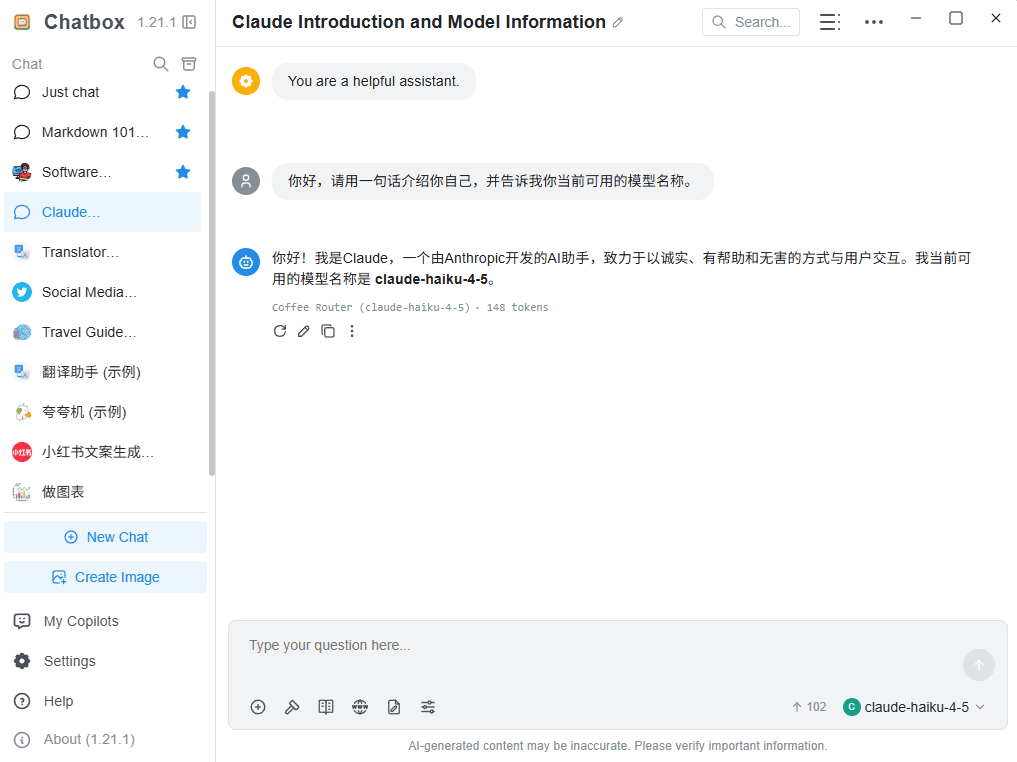Toggle web browsing globe icon

tap(360, 707)
